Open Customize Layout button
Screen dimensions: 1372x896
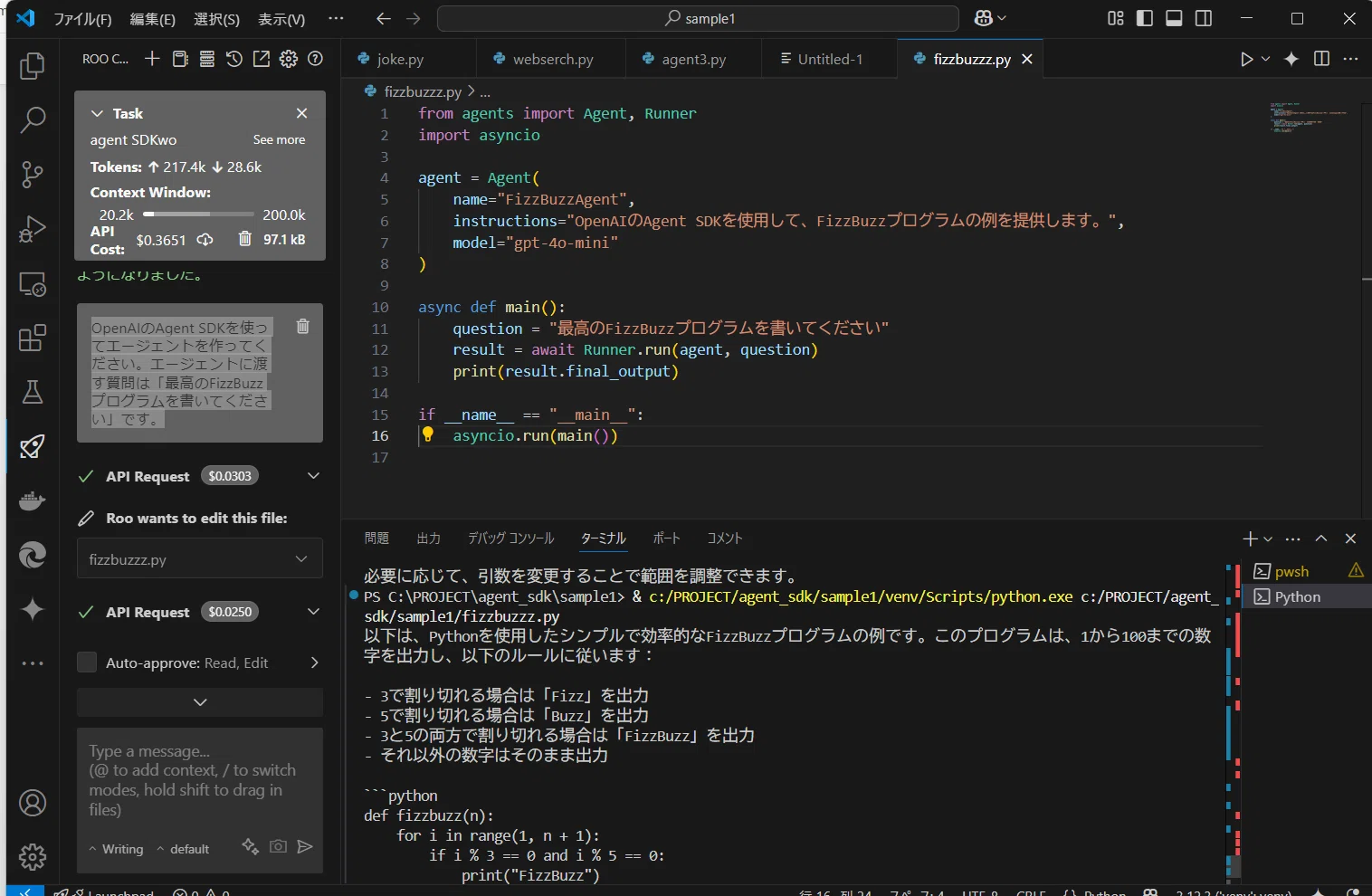click(x=1116, y=18)
